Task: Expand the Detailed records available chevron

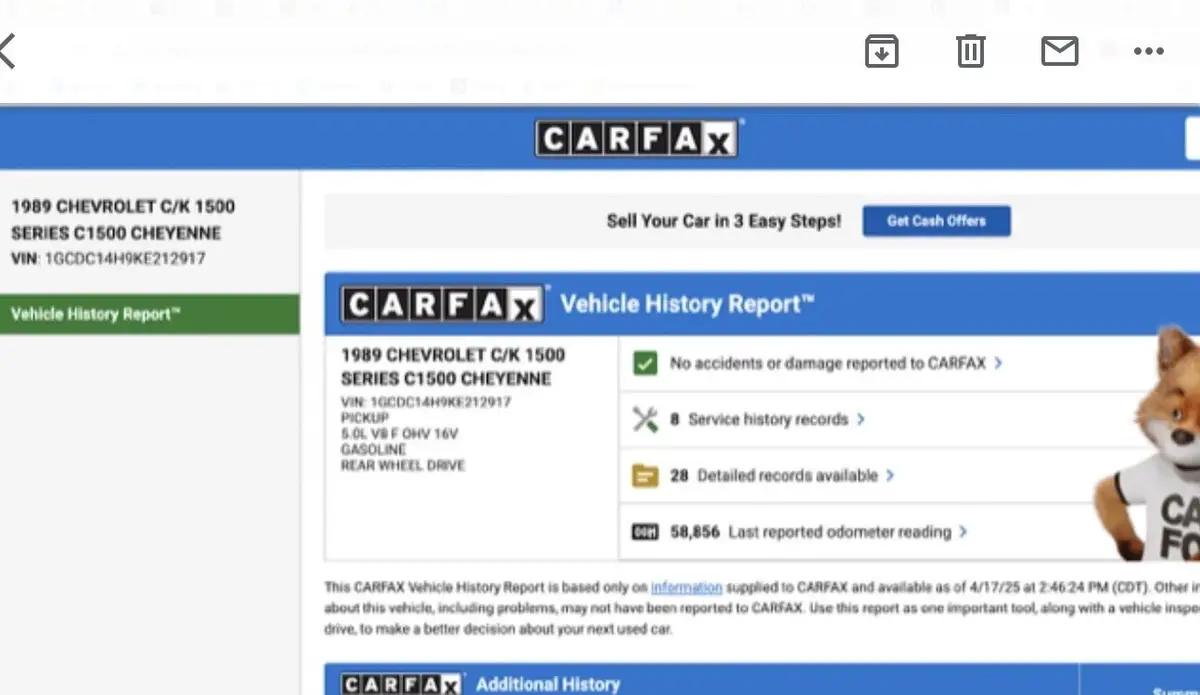Action: pos(890,476)
